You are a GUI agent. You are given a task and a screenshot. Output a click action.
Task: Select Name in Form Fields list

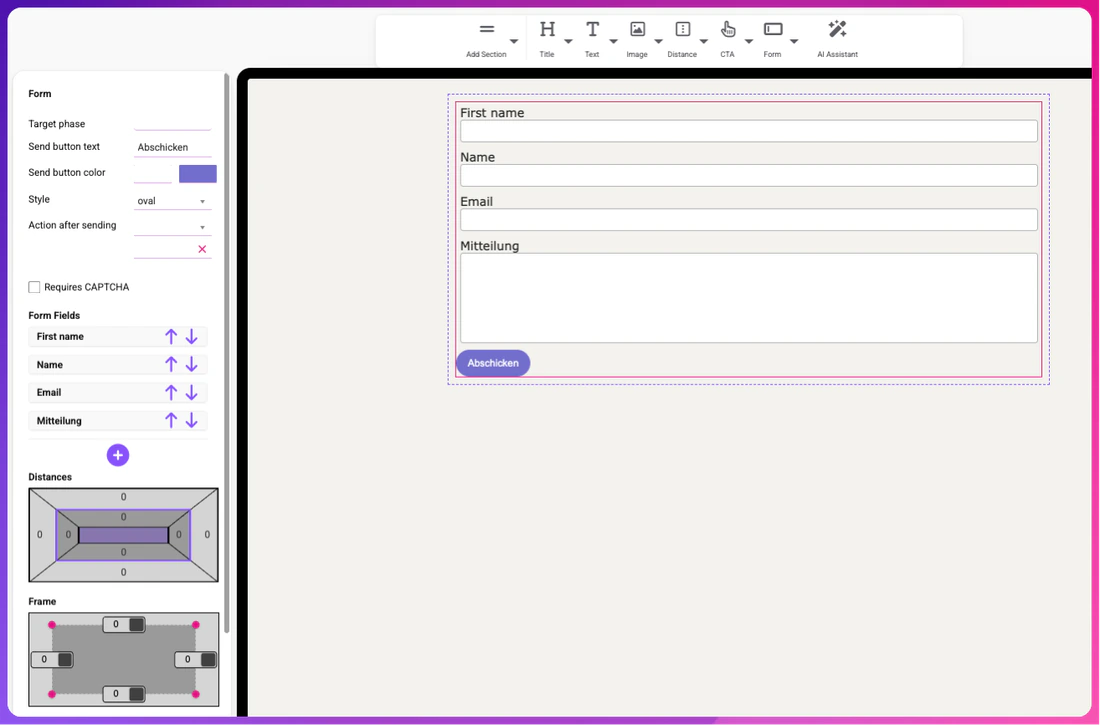50,364
